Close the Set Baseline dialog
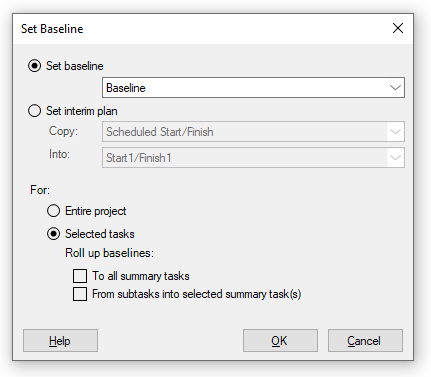The image size is (431, 377). [398, 28]
